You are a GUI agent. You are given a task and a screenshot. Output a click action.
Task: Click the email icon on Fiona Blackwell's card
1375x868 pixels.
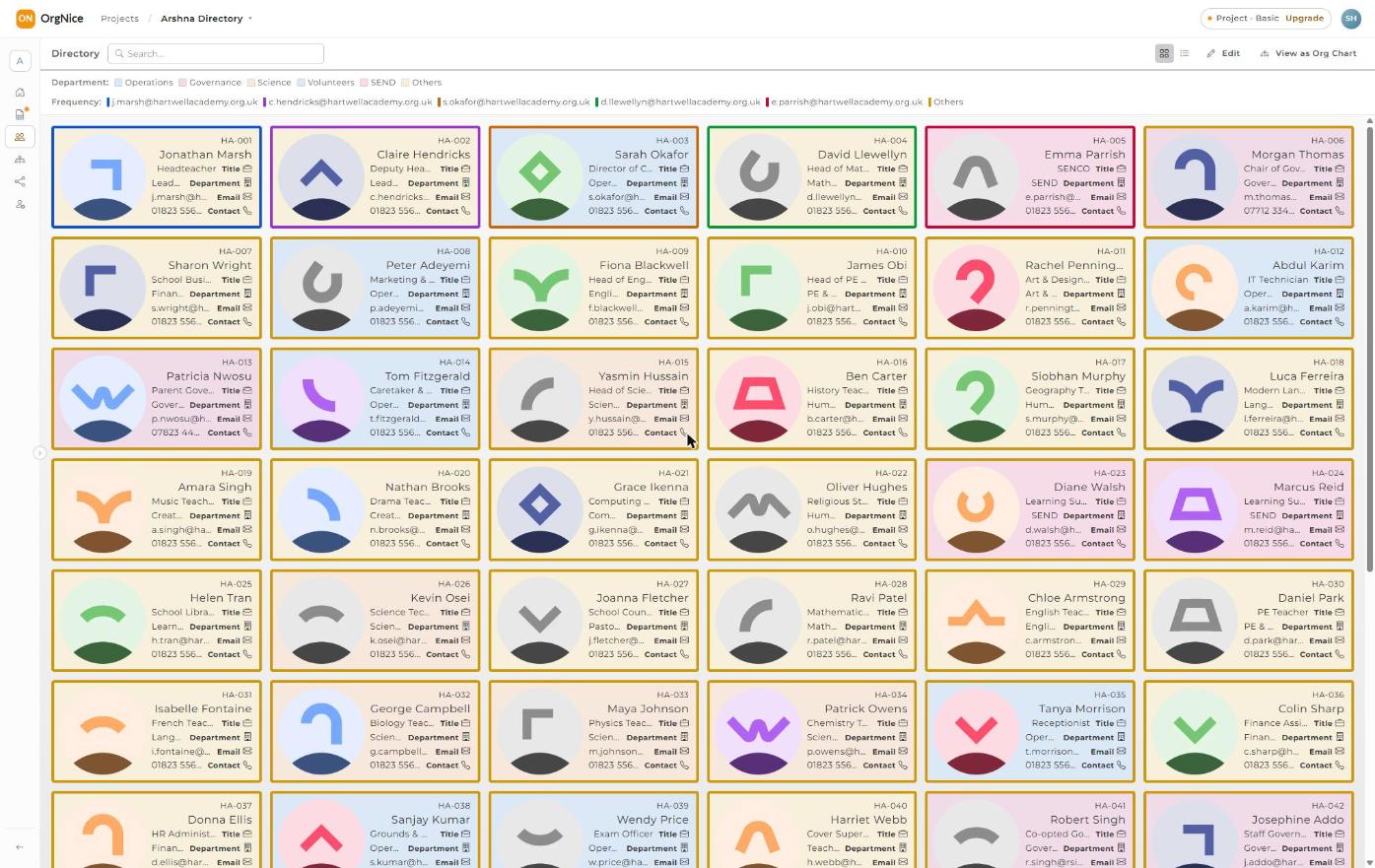684,307
